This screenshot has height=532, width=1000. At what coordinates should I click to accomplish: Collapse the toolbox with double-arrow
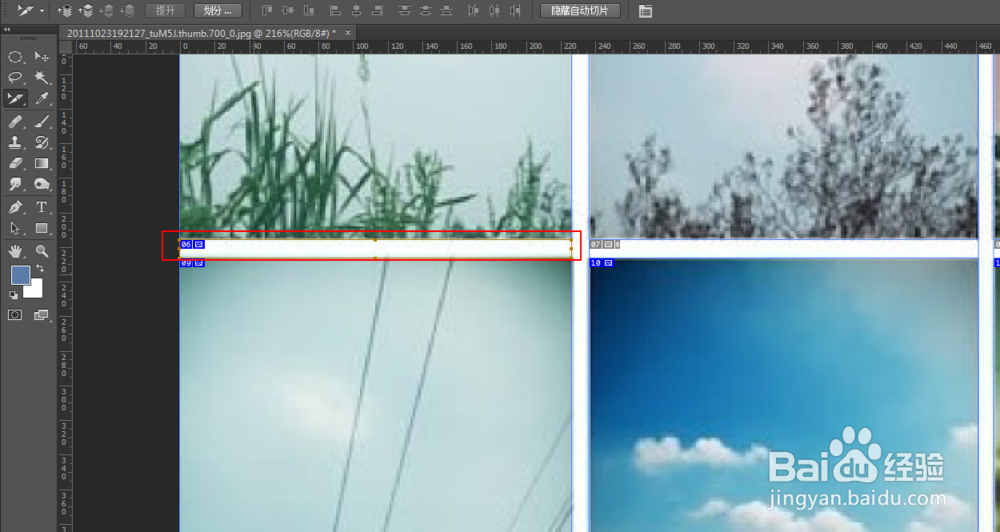coord(6,29)
